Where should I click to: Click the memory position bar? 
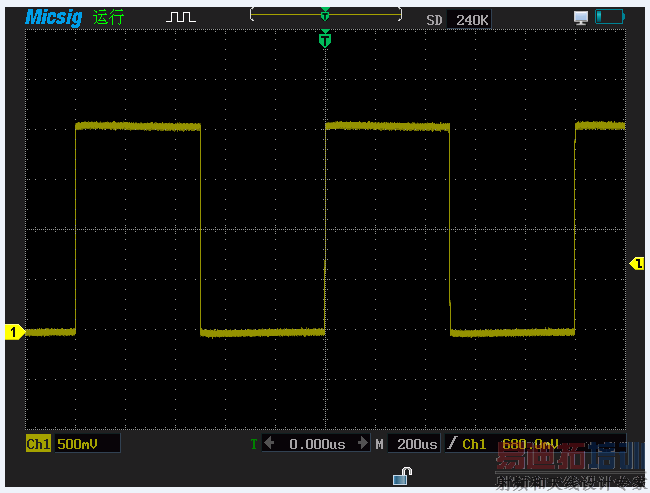(325, 14)
